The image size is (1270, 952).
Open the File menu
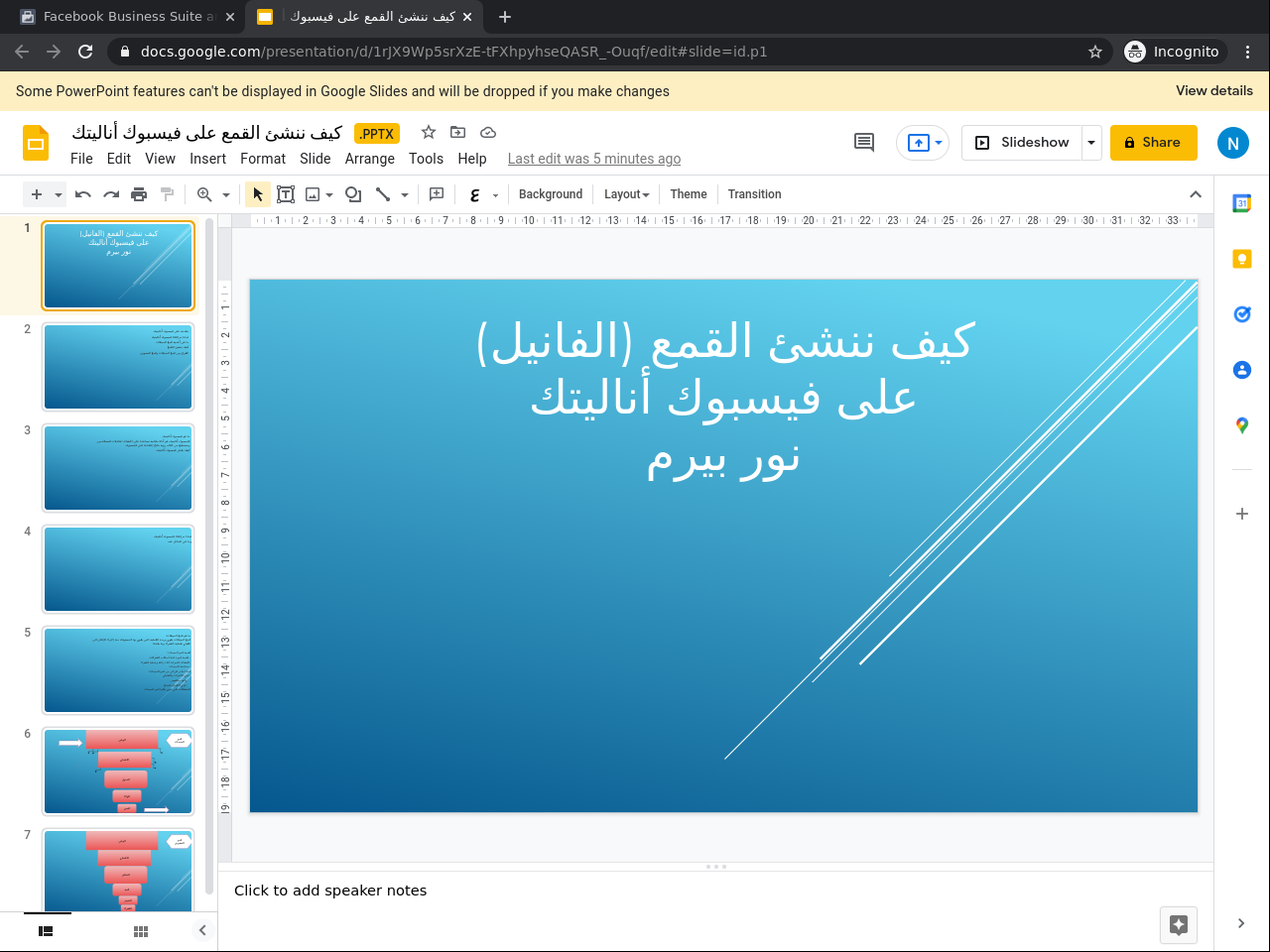[x=81, y=159]
